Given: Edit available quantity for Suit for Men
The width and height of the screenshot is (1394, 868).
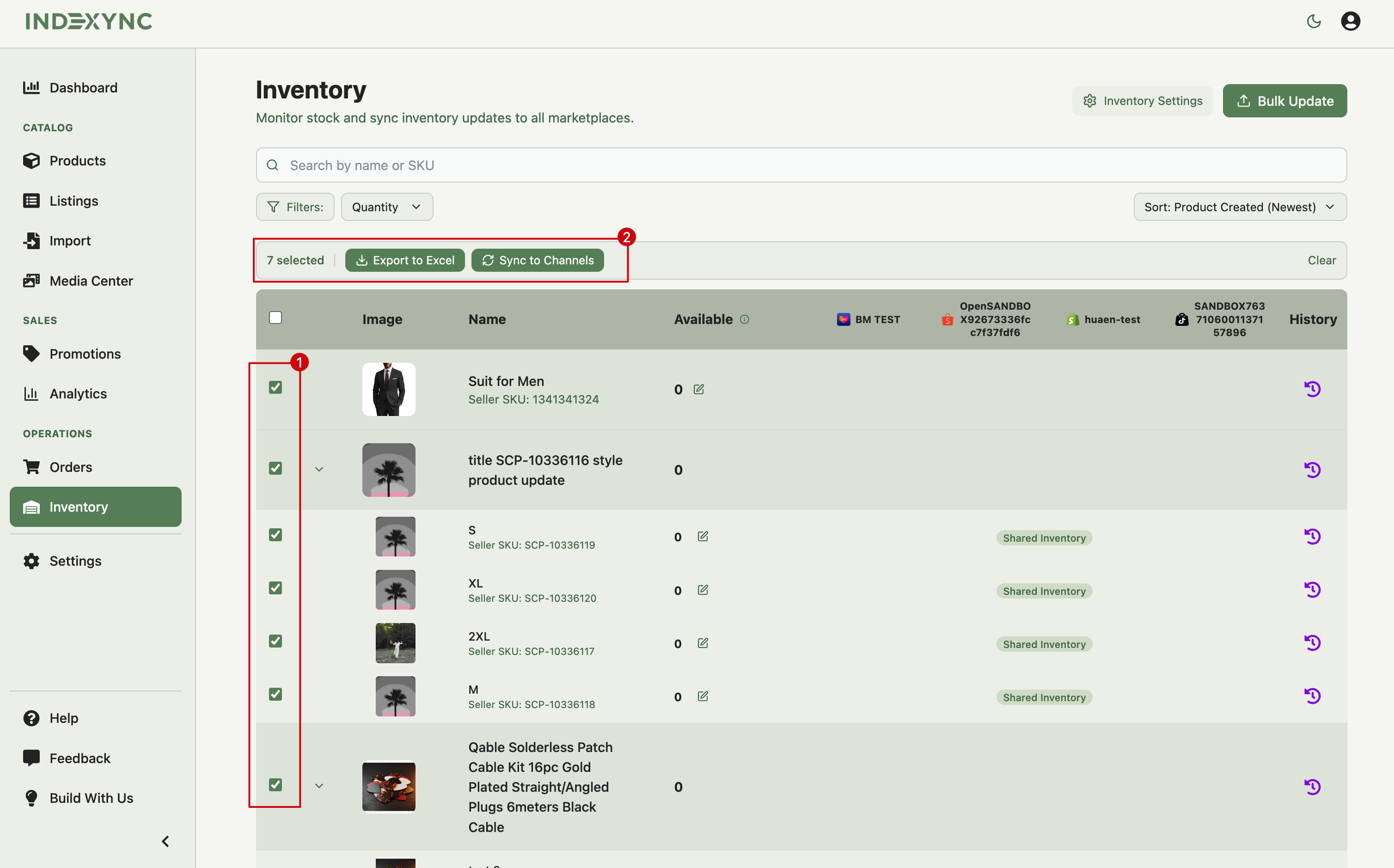Looking at the screenshot, I should (698, 389).
